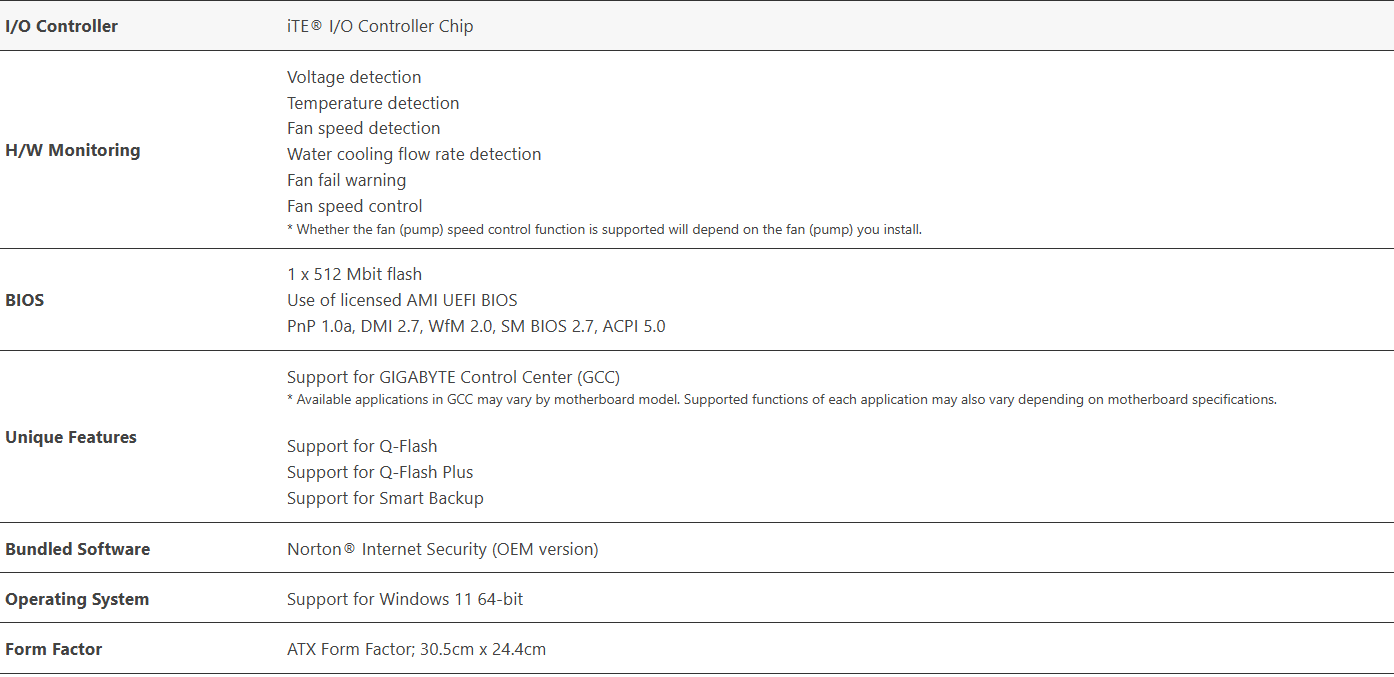Click the Fan speed control entry
The height and width of the screenshot is (677, 1394).
[354, 206]
